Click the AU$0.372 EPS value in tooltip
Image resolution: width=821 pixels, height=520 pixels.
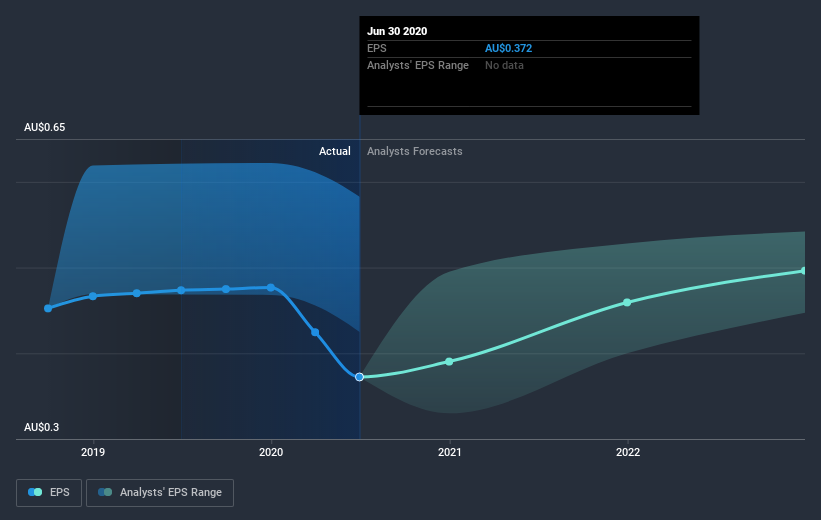508,48
